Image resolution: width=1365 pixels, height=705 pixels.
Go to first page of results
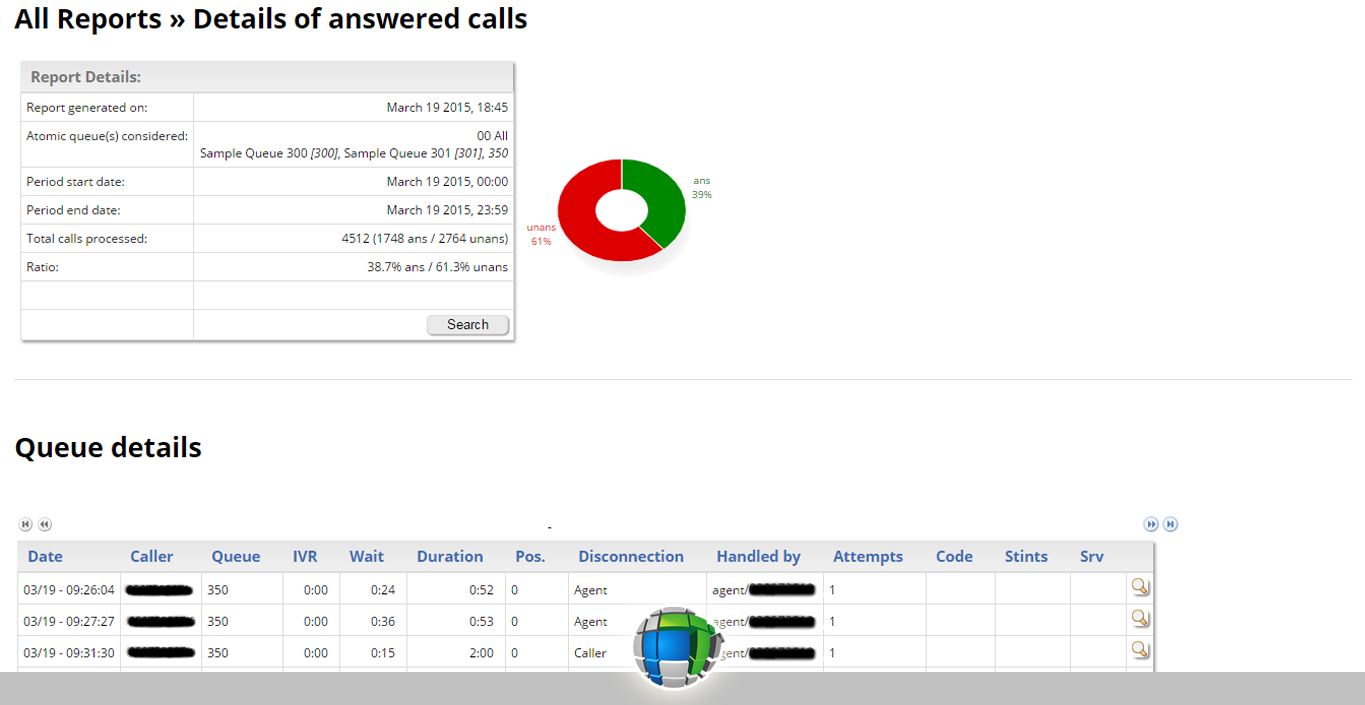click(x=26, y=524)
